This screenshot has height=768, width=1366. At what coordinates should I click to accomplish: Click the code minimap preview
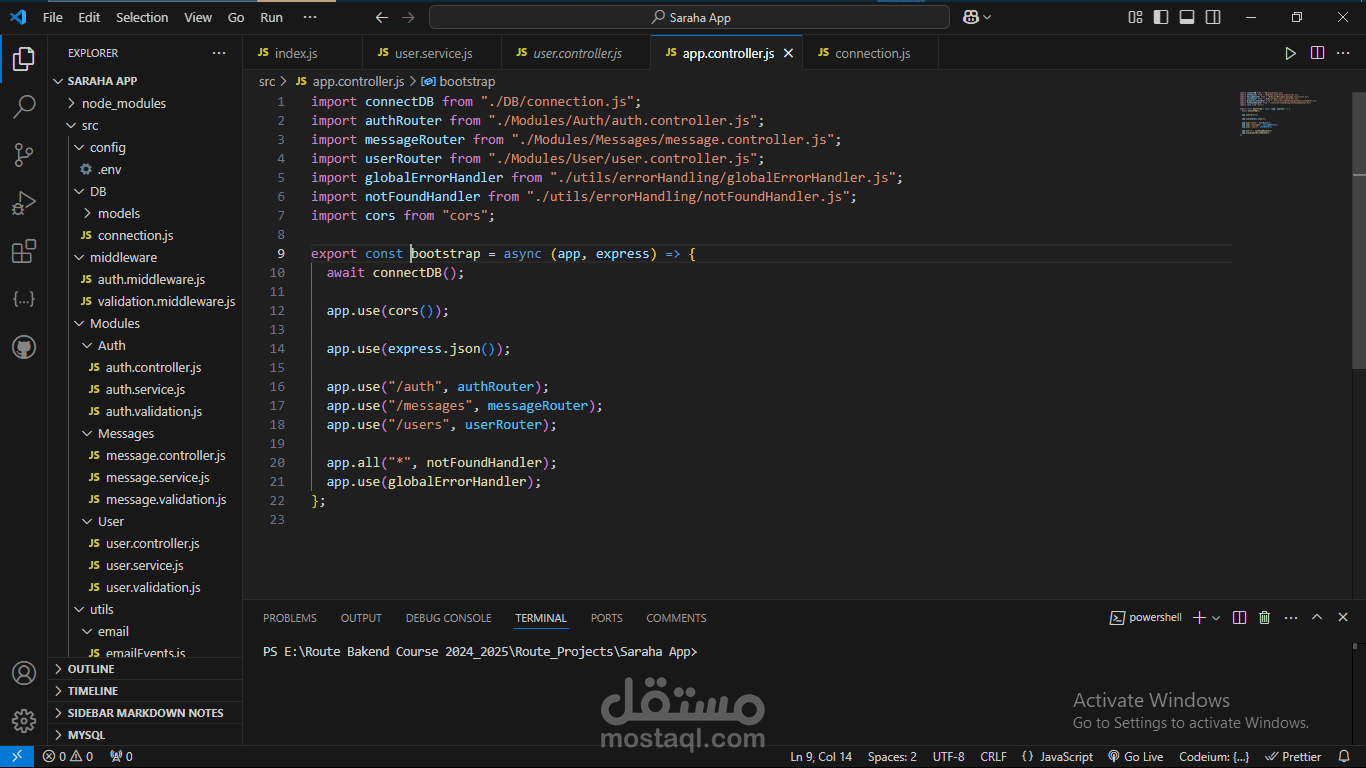click(x=1279, y=112)
